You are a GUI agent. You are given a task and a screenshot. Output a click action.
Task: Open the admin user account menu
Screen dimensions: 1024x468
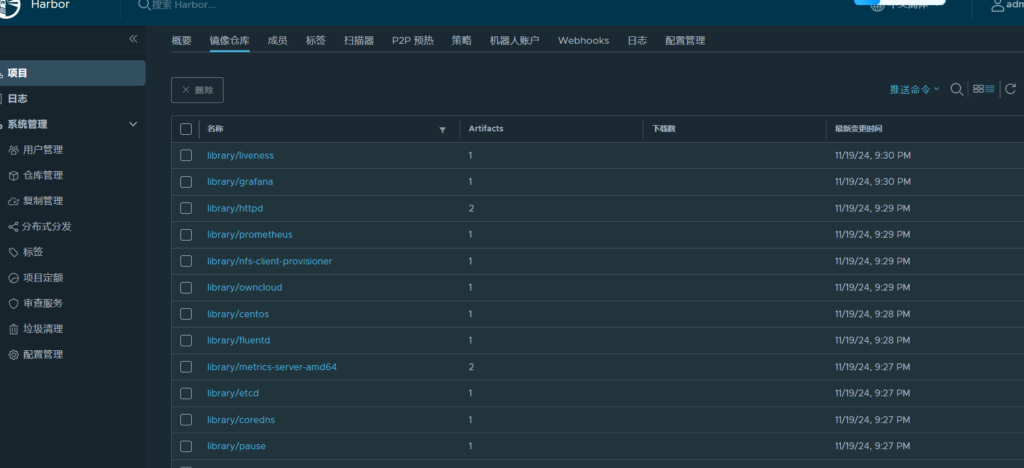coord(1005,7)
